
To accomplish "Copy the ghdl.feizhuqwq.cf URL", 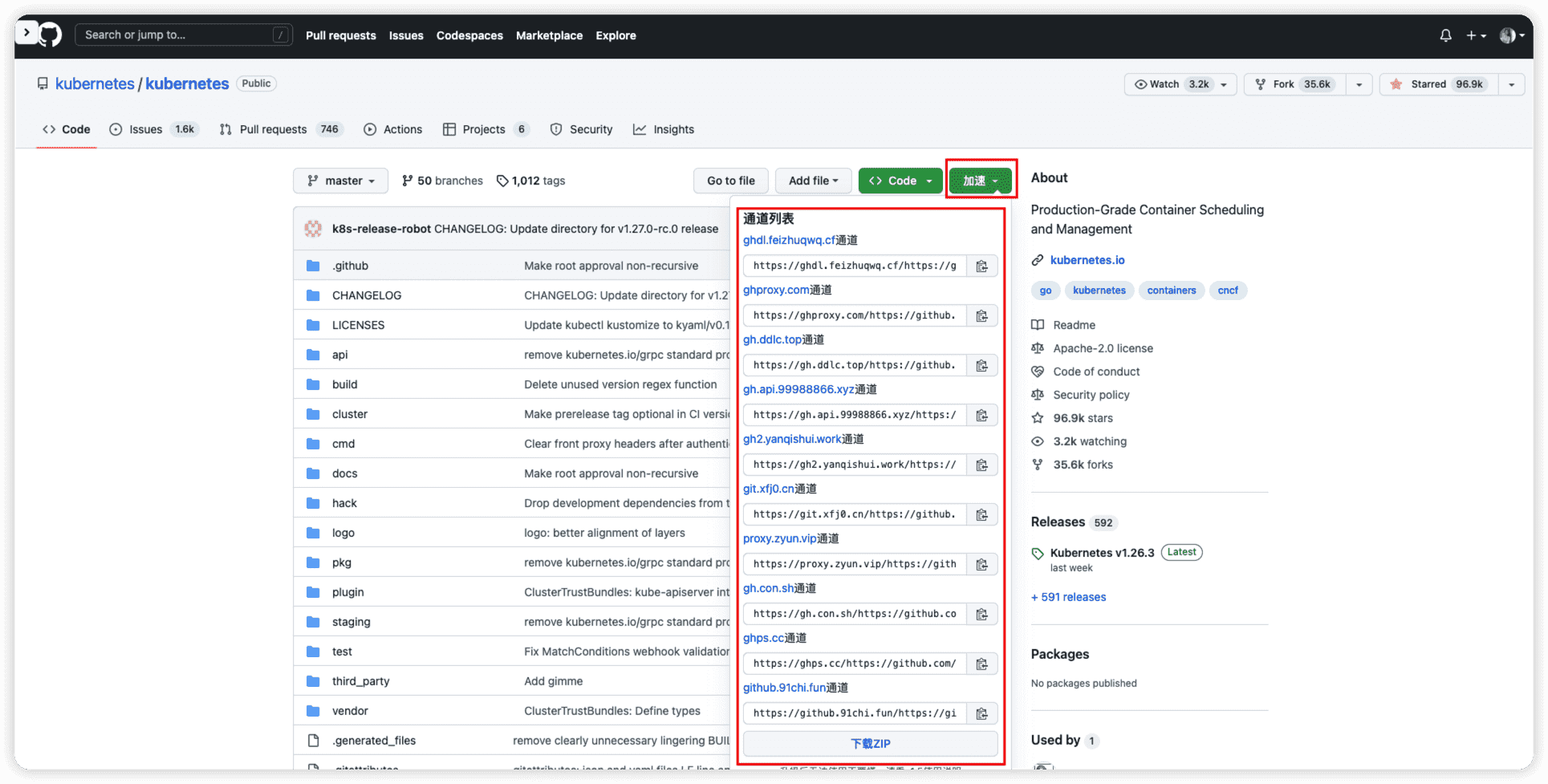I will (981, 266).
